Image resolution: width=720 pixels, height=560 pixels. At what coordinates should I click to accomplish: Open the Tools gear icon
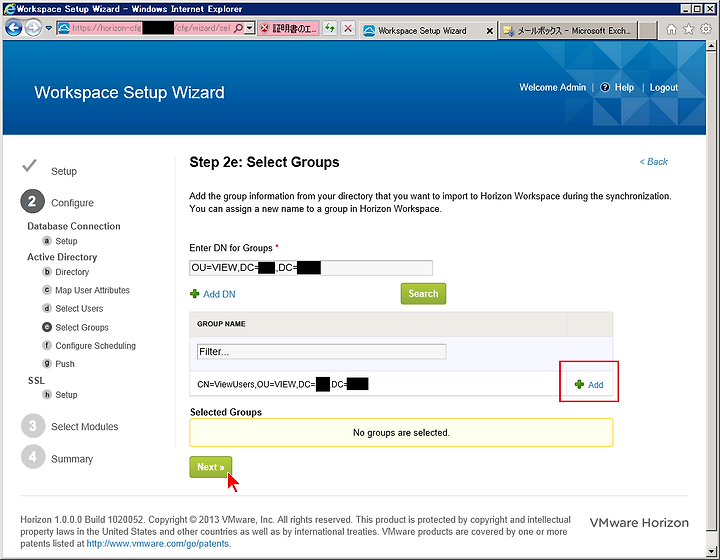pyautogui.click(x=706, y=29)
